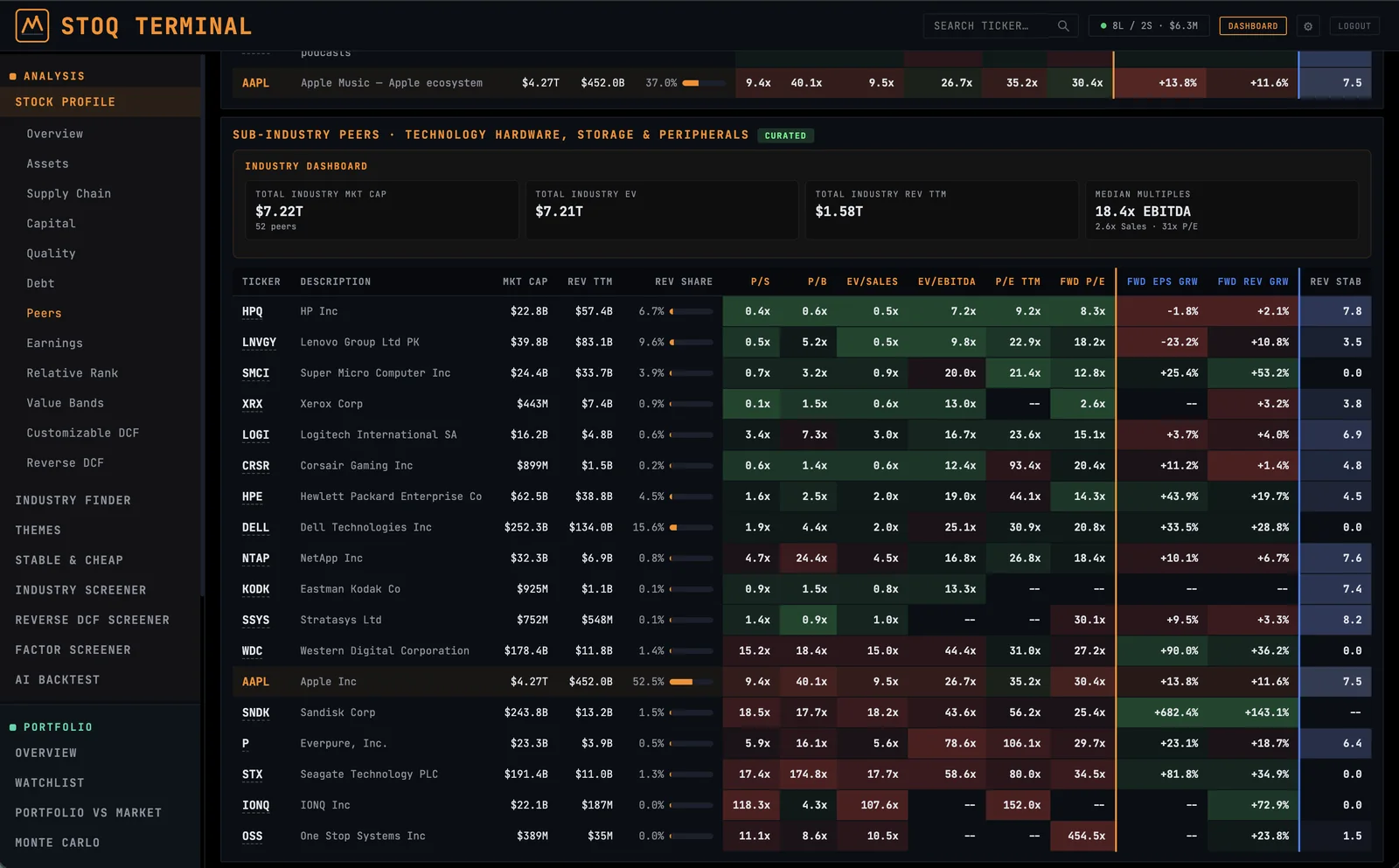Open the AI Backtest tool

[x=58, y=680]
